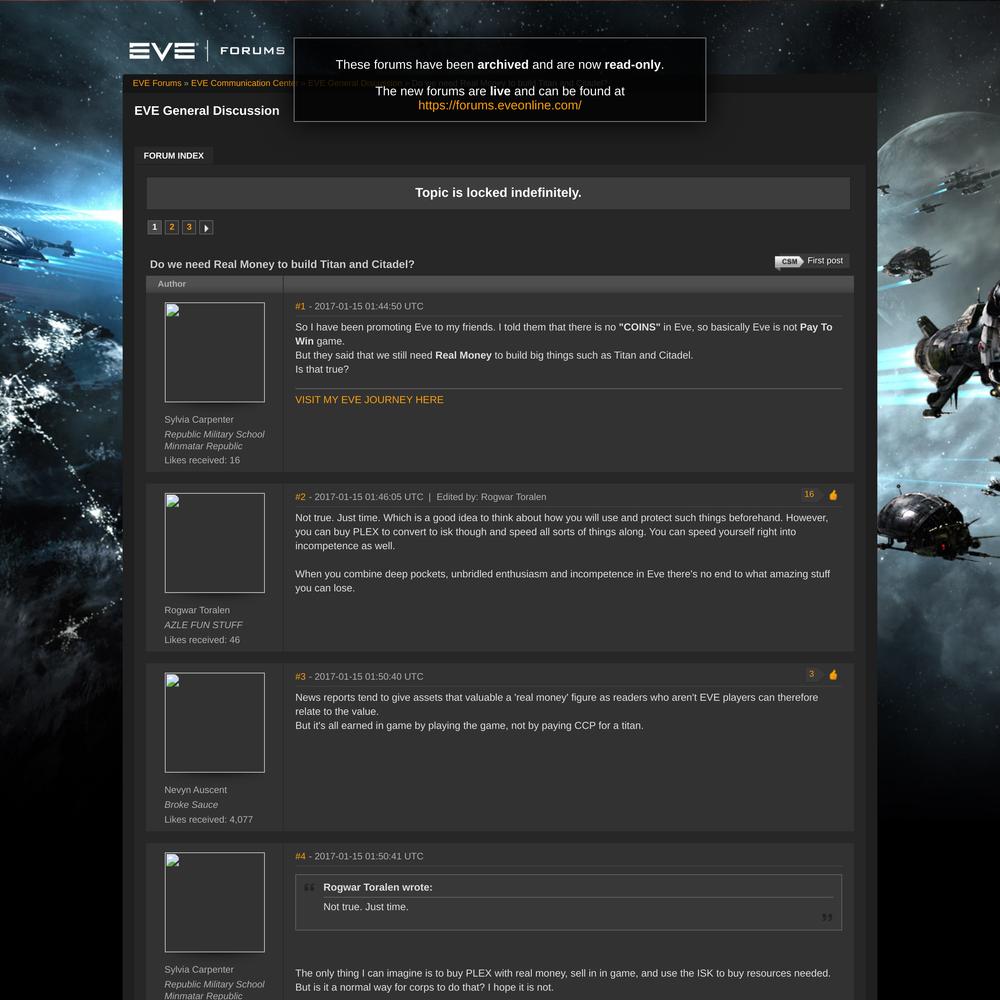
Task: Click the like count 3 on post #3
Action: [x=811, y=674]
